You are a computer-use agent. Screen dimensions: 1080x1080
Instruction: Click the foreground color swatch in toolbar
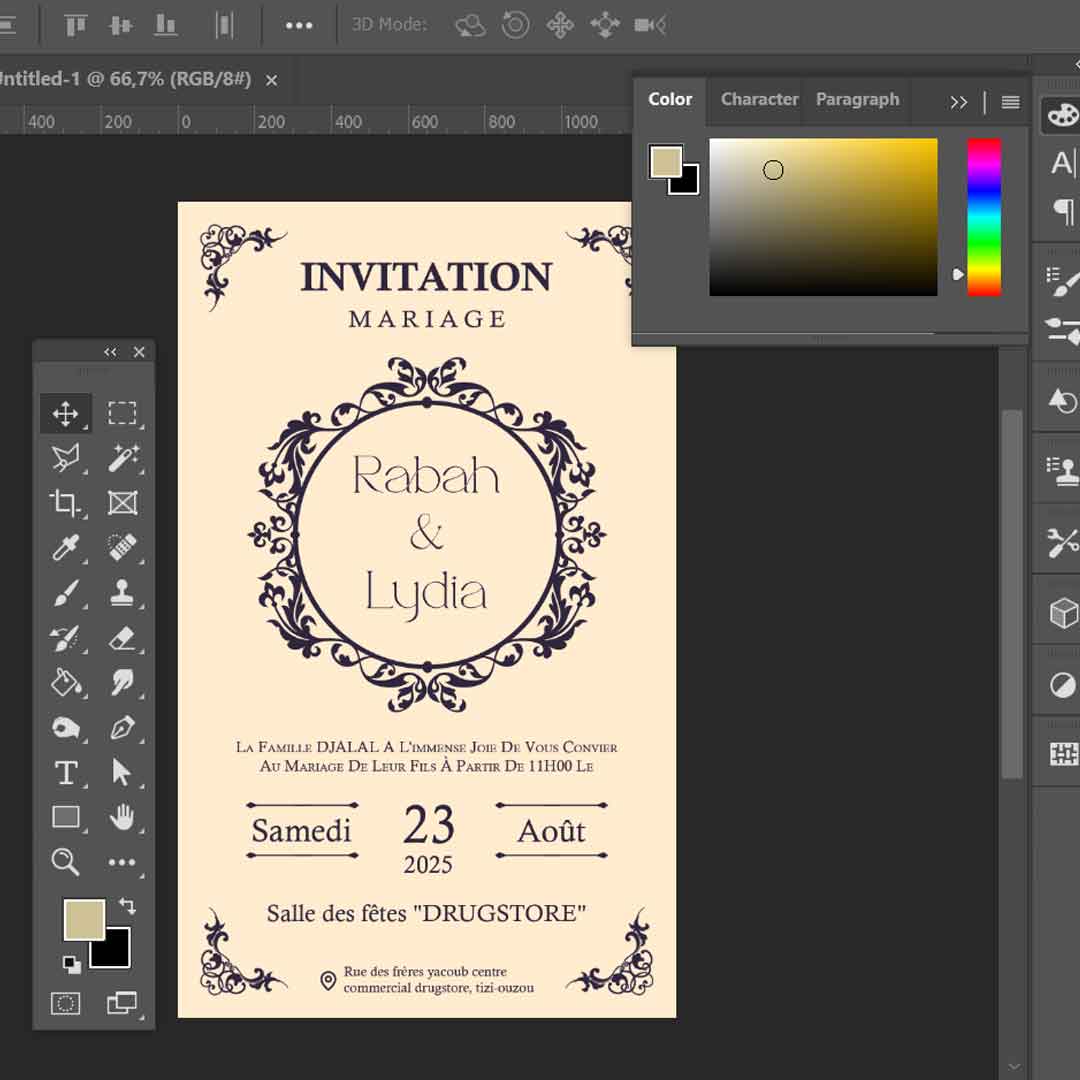[84, 920]
